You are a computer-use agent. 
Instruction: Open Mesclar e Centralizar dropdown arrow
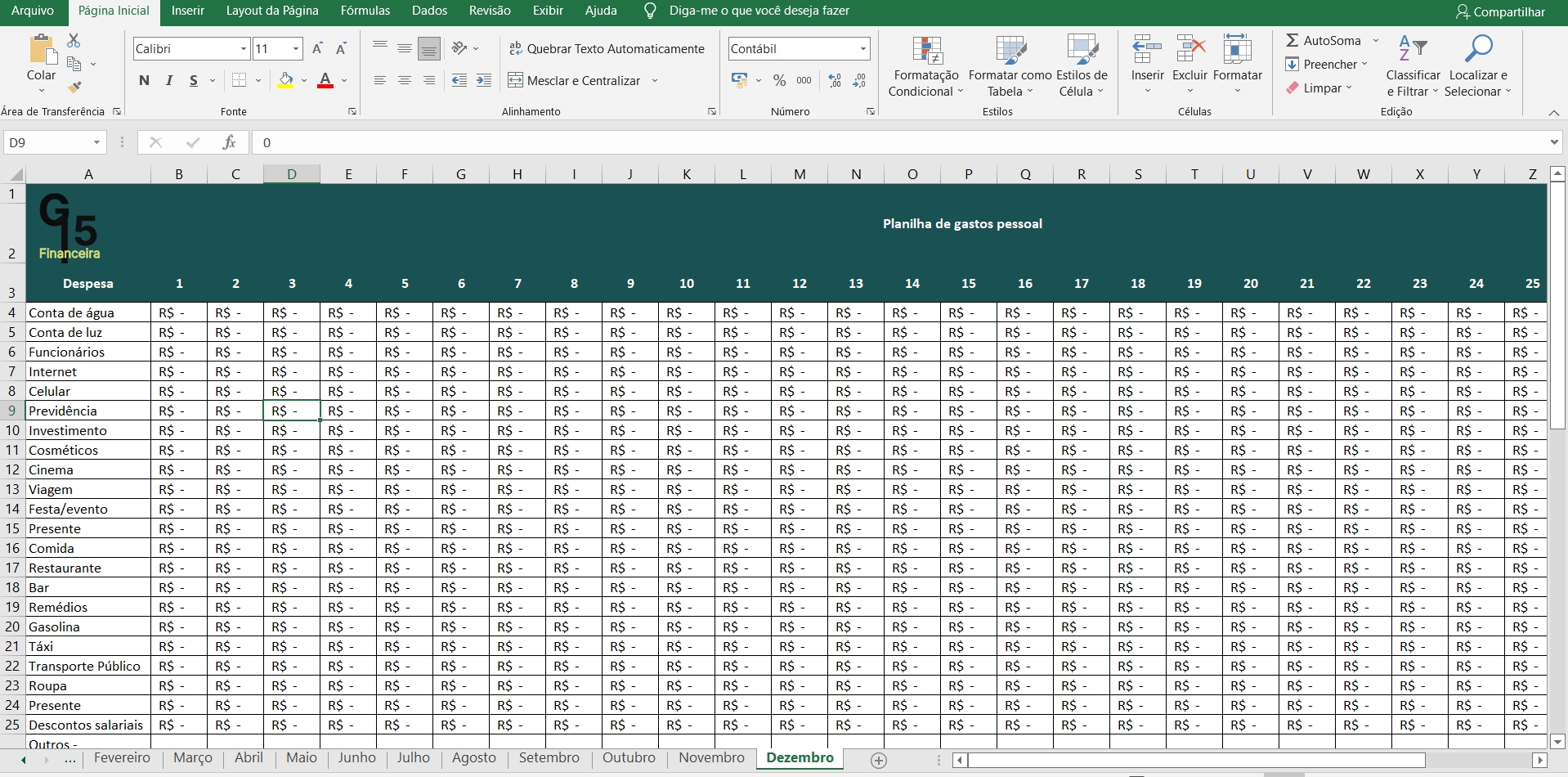[x=655, y=81]
